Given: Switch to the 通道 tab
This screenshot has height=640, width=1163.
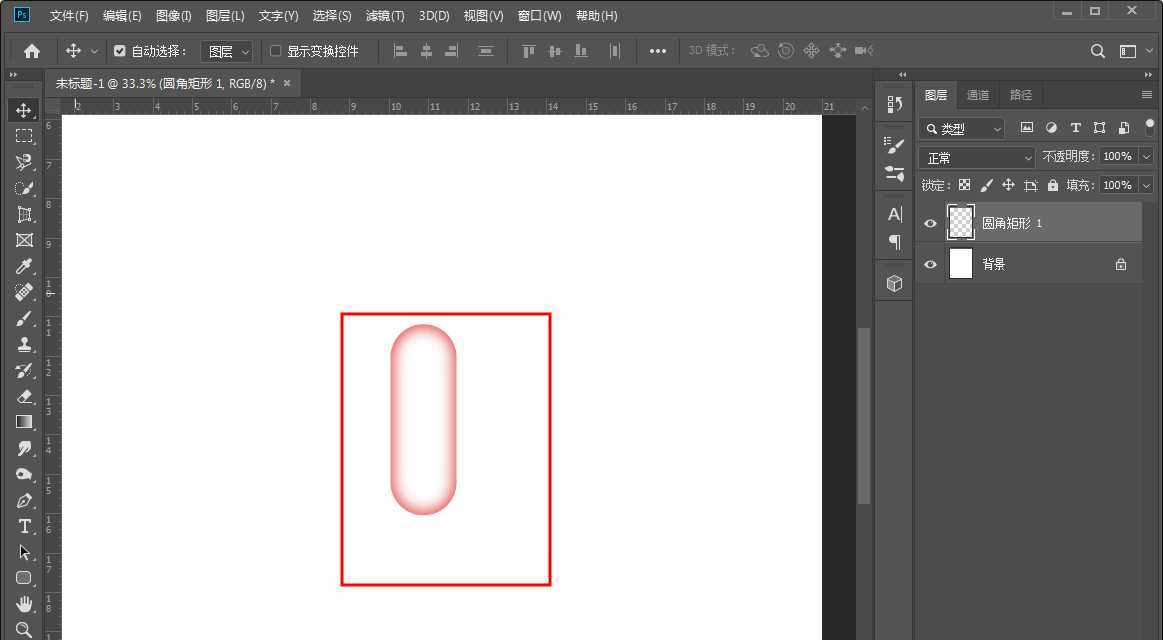Looking at the screenshot, I should [x=977, y=94].
